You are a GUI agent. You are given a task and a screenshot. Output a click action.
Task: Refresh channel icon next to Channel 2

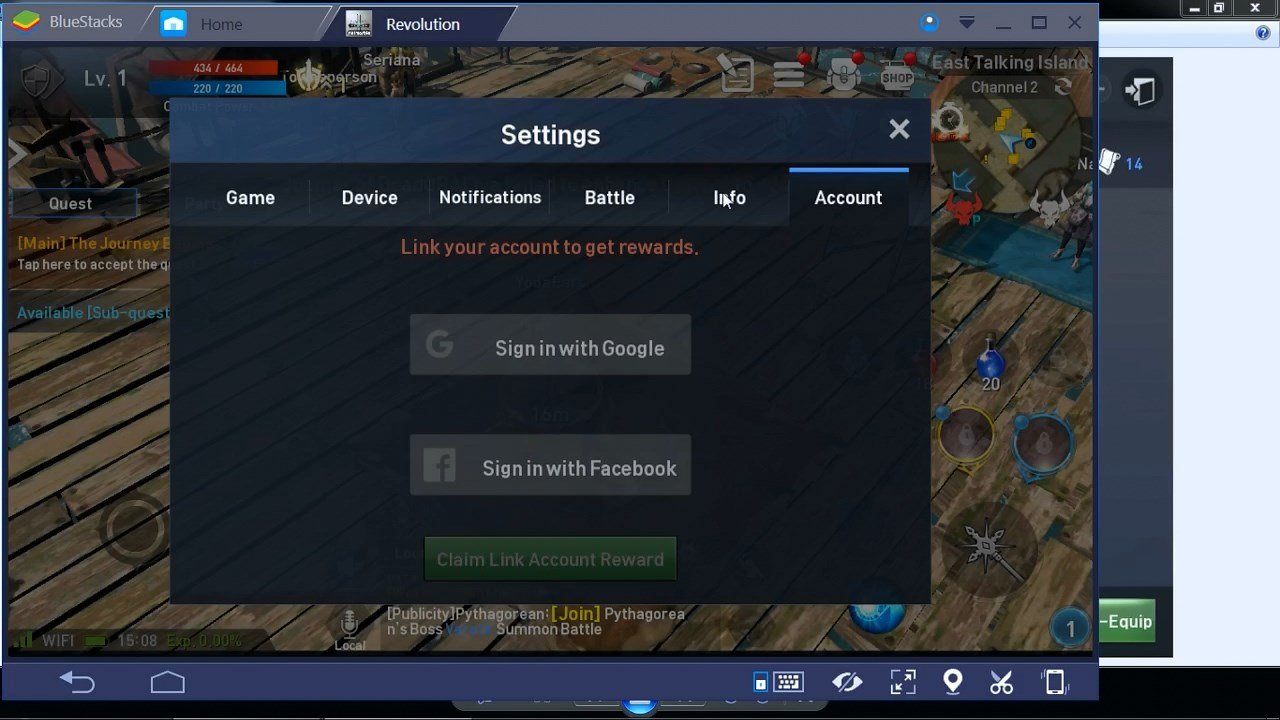1063,88
